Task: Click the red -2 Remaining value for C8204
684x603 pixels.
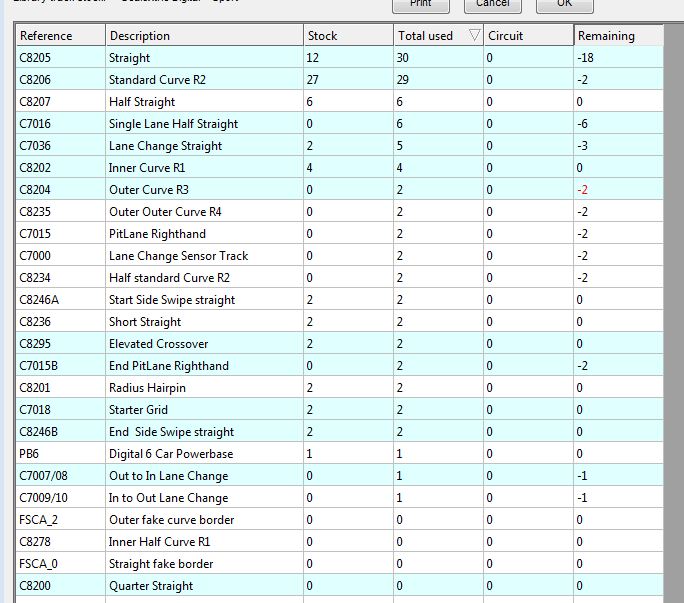Action: pyautogui.click(x=585, y=190)
